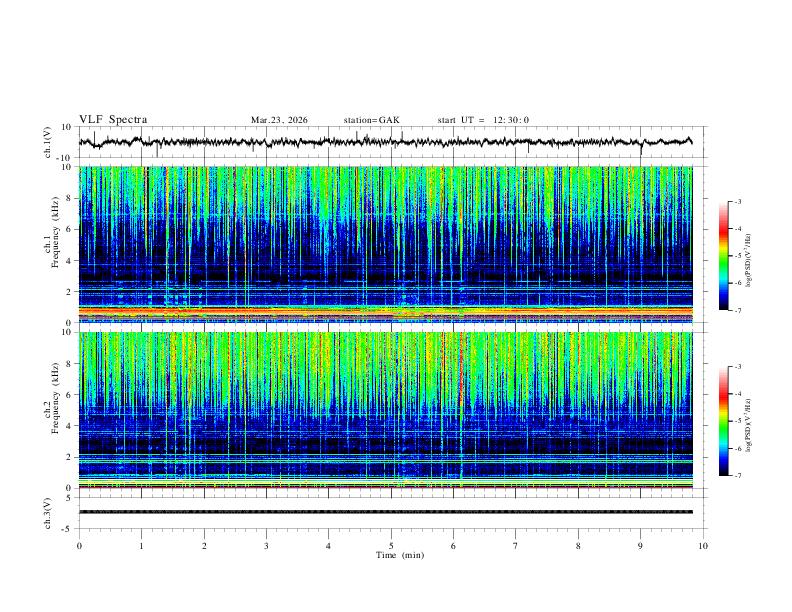792x612 pixels.
Task: Click the ch.3 flat black trace
Action: coord(386,512)
